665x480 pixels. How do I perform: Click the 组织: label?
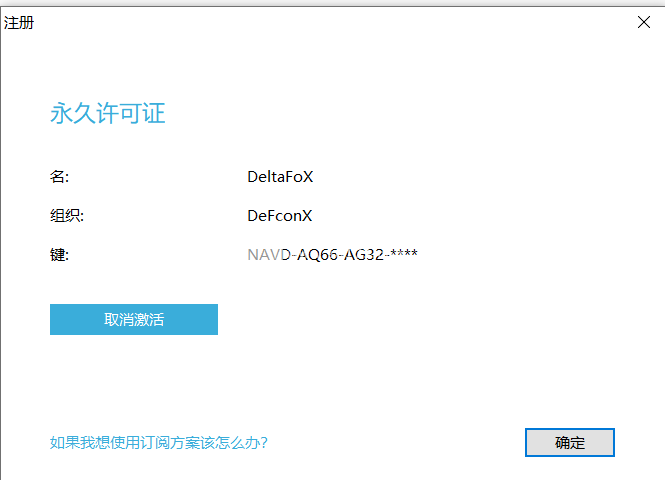67,215
